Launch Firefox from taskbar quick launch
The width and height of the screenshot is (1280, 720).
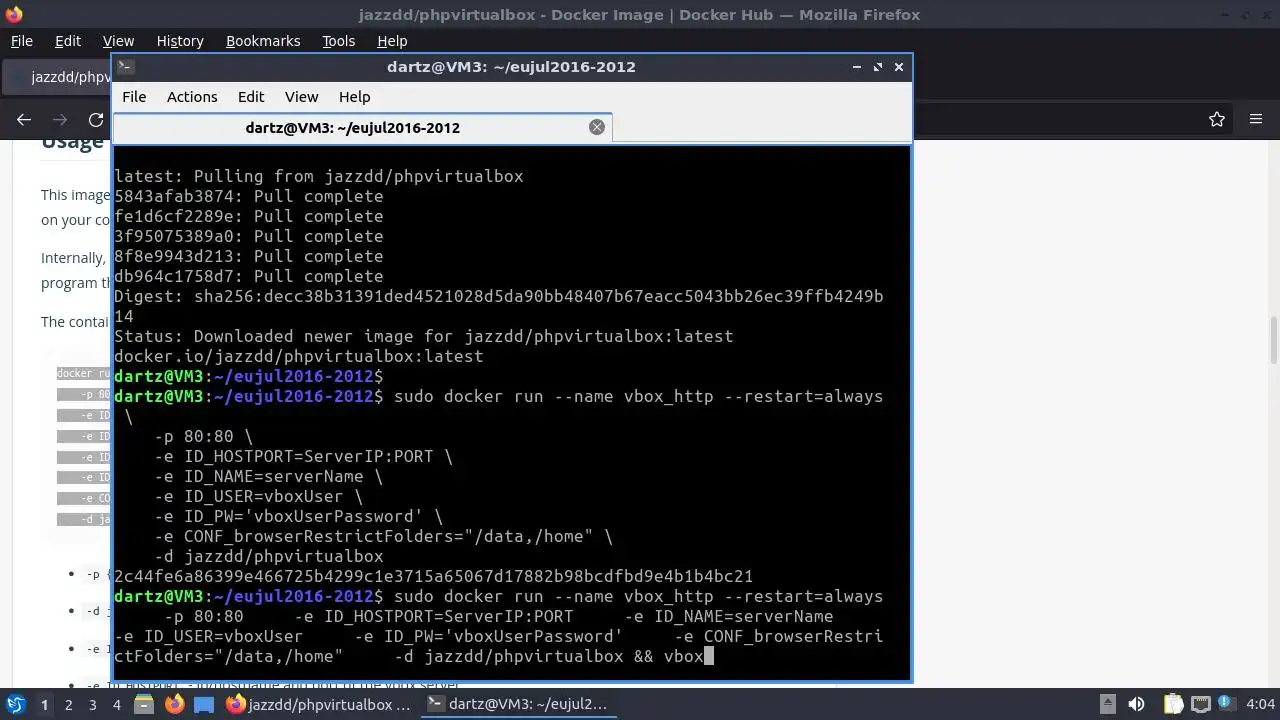(174, 704)
